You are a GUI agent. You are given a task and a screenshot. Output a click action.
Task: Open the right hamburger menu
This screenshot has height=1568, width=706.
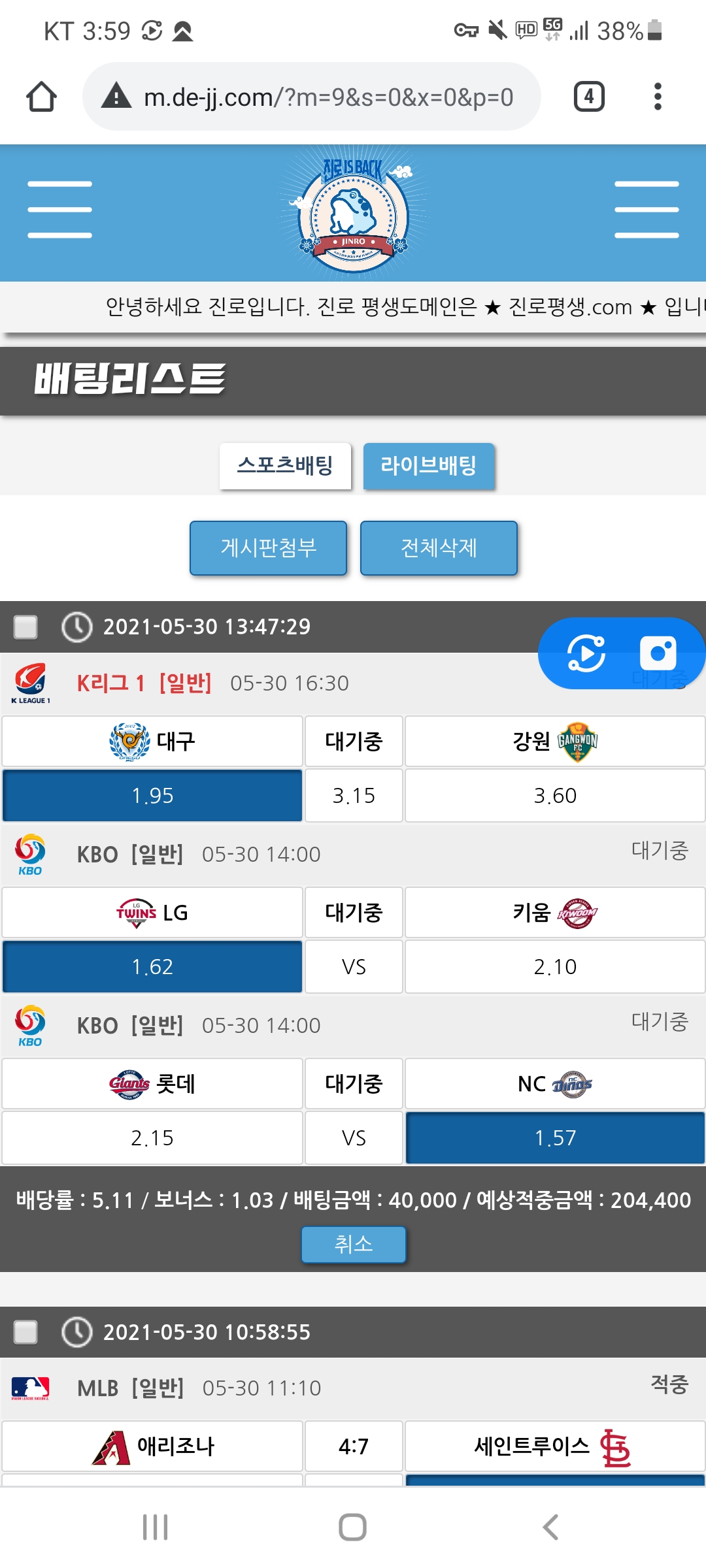click(x=647, y=210)
